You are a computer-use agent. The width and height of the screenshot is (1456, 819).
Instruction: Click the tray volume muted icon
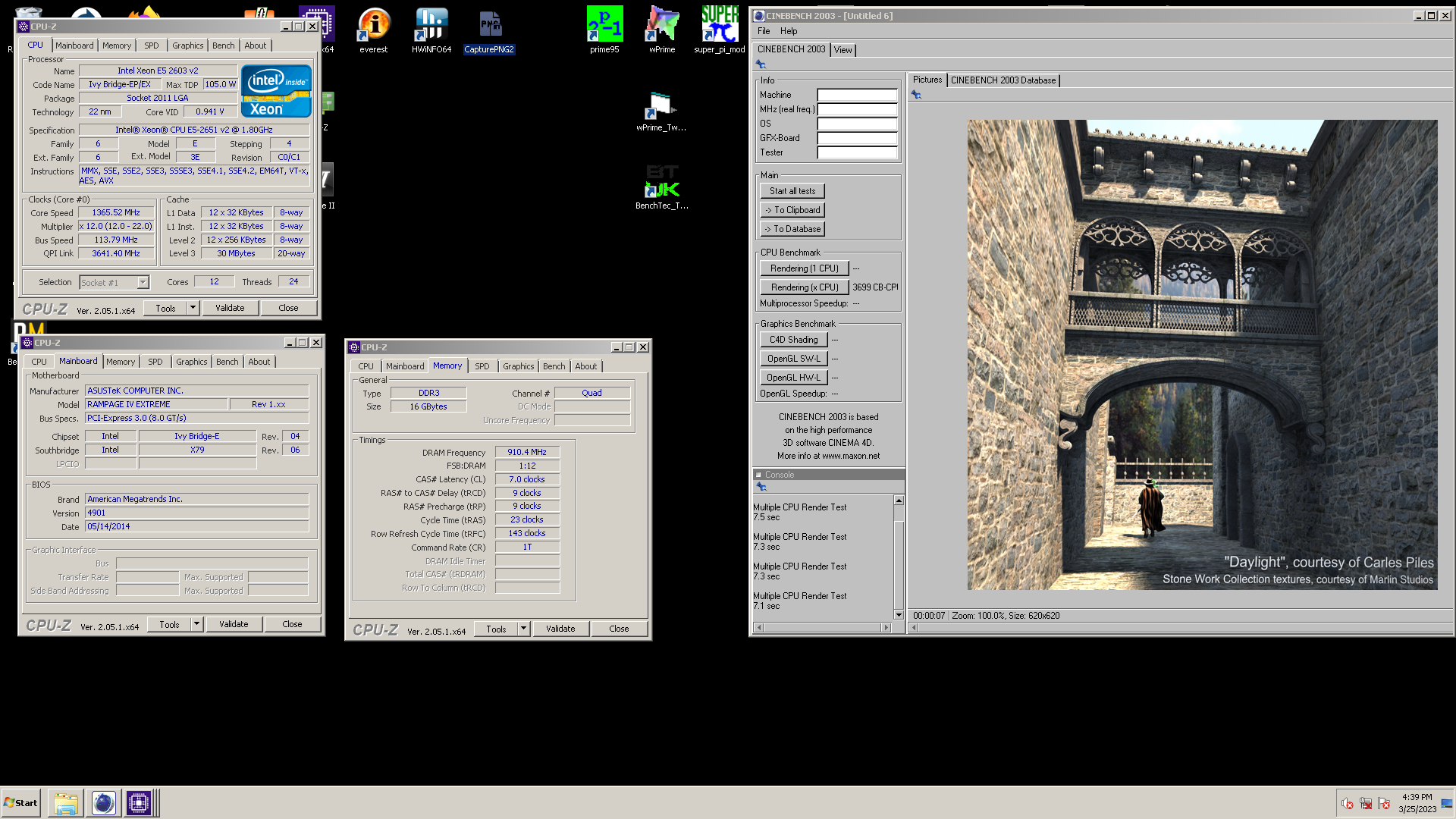point(1347,804)
